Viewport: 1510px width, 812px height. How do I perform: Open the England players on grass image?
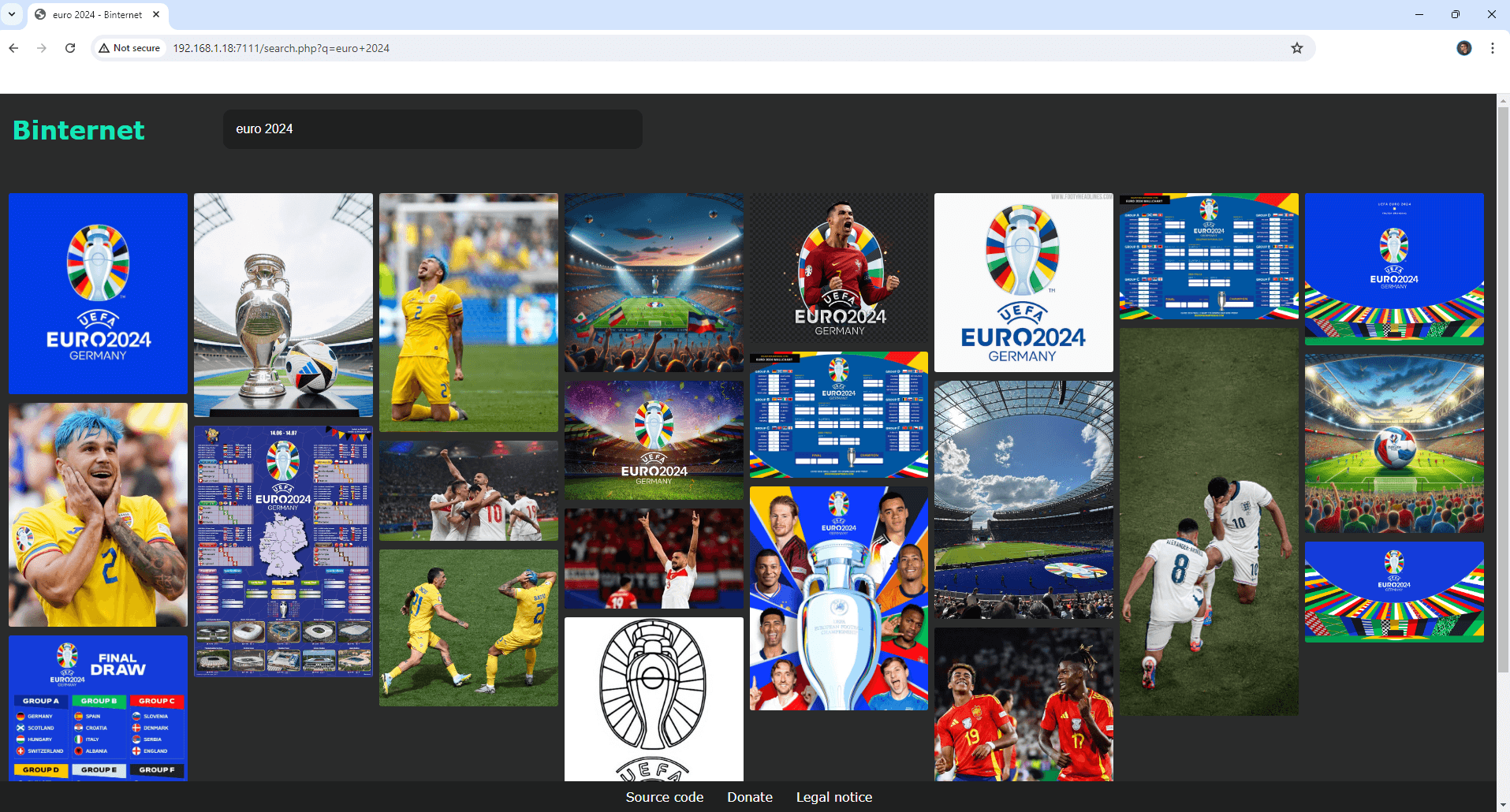pos(1209,522)
